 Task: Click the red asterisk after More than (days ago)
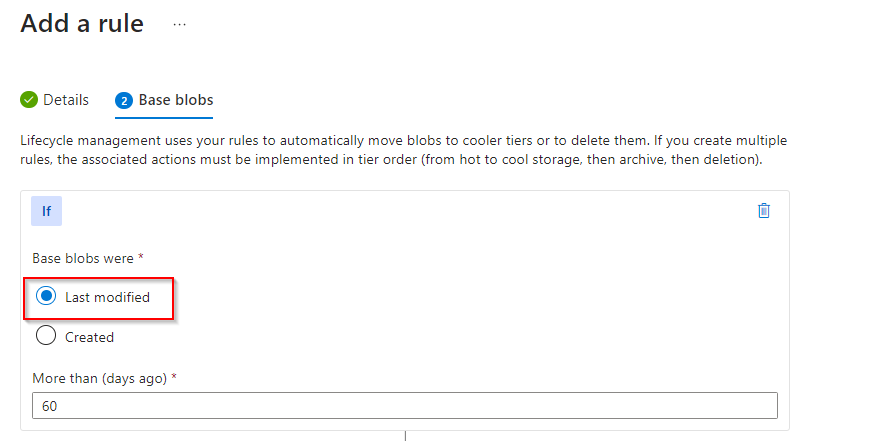[174, 376]
